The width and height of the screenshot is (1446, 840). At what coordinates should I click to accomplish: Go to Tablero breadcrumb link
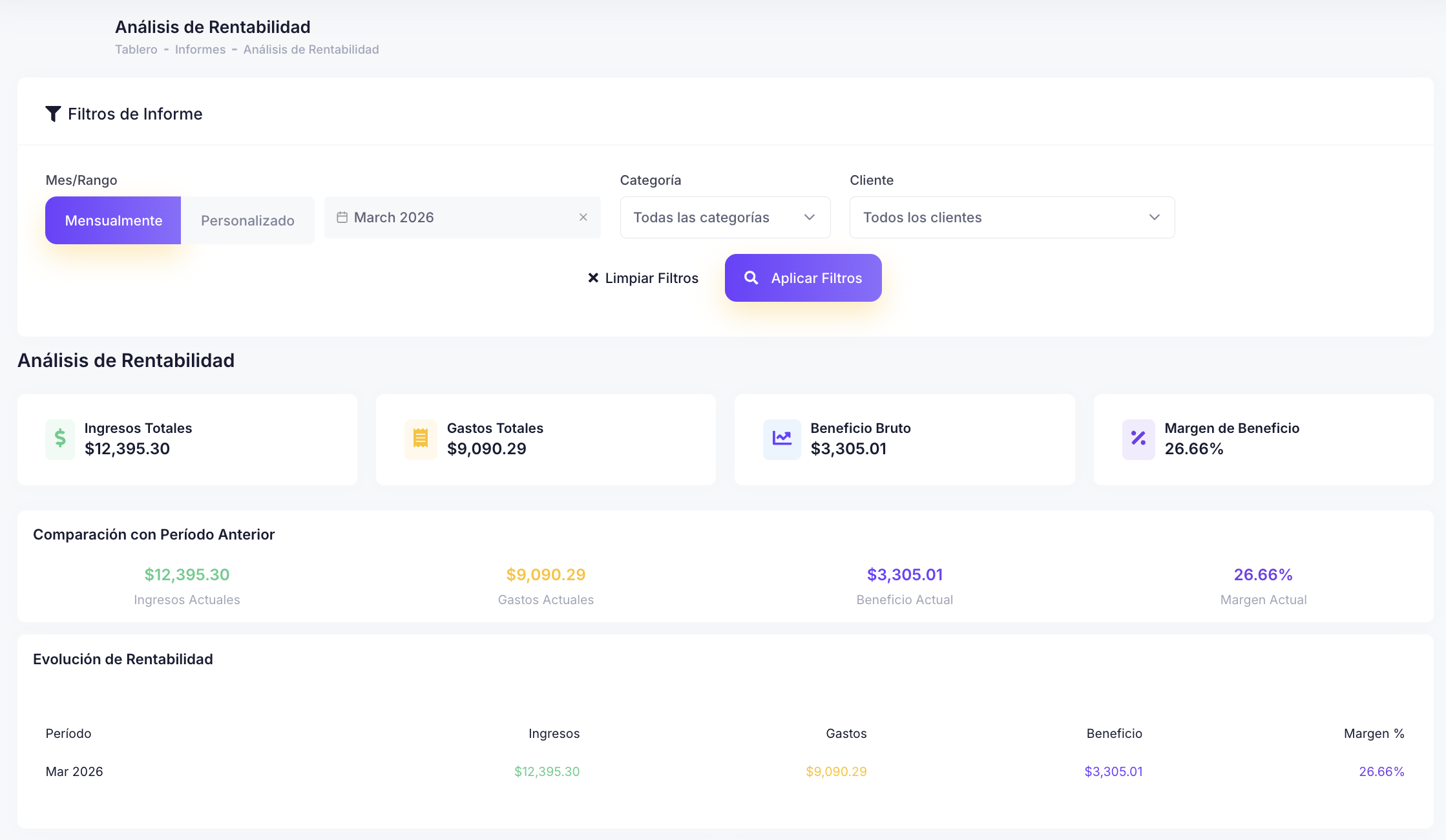pyautogui.click(x=136, y=50)
